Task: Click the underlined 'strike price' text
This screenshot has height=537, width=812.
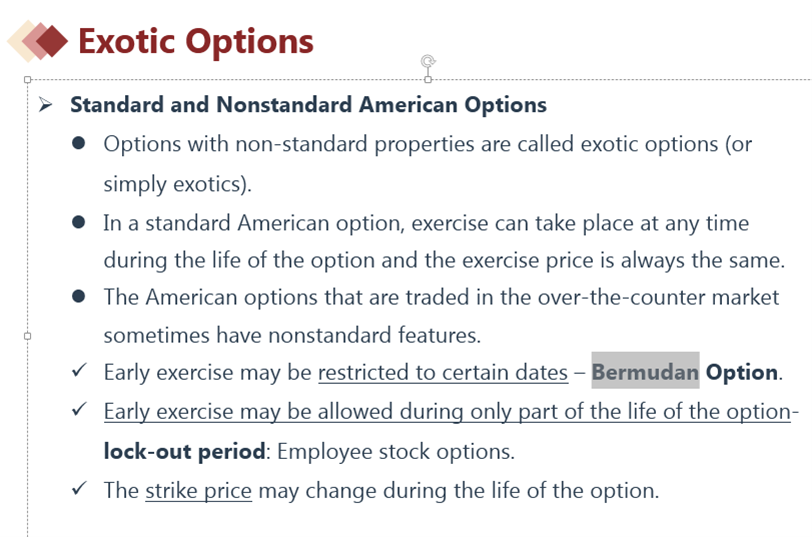Action: click(x=198, y=491)
